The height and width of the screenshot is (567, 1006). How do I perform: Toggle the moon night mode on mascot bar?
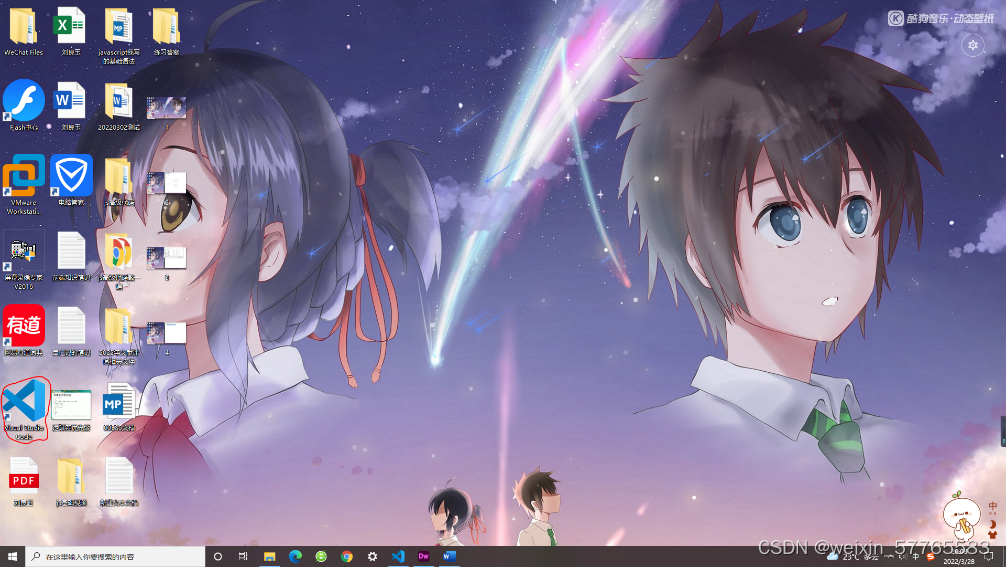click(993, 524)
